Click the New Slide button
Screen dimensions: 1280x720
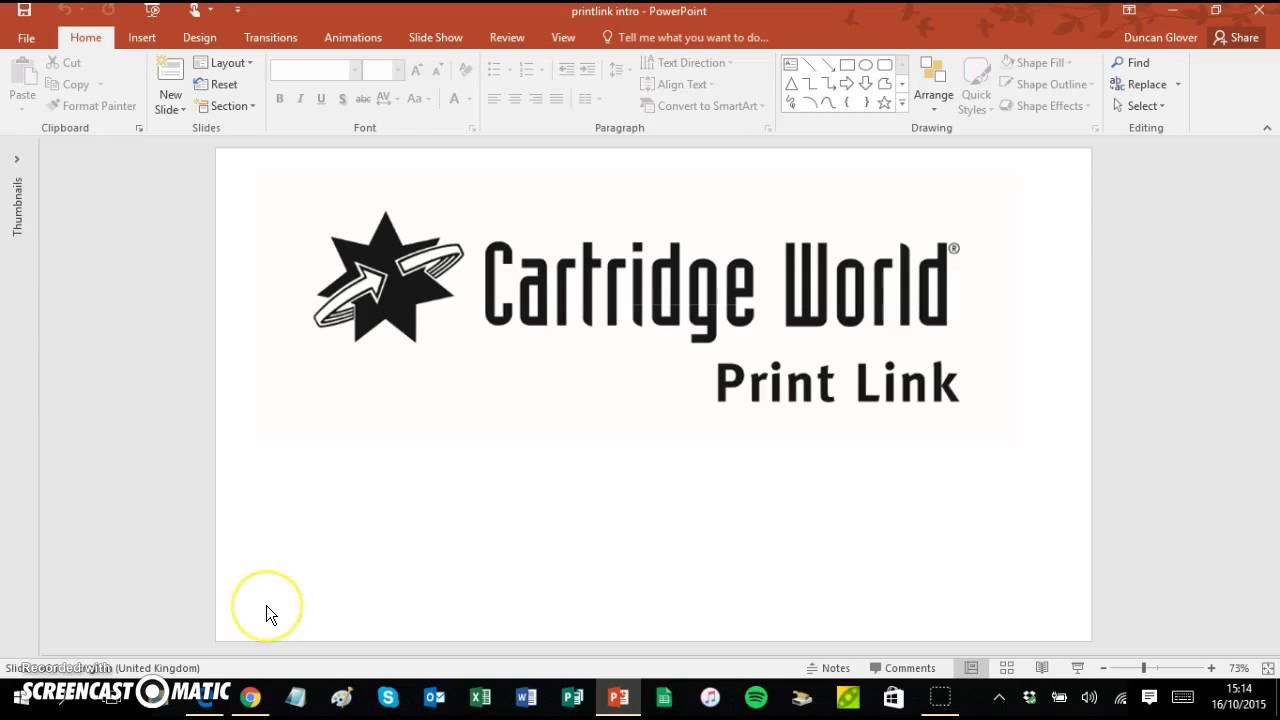pos(170,86)
